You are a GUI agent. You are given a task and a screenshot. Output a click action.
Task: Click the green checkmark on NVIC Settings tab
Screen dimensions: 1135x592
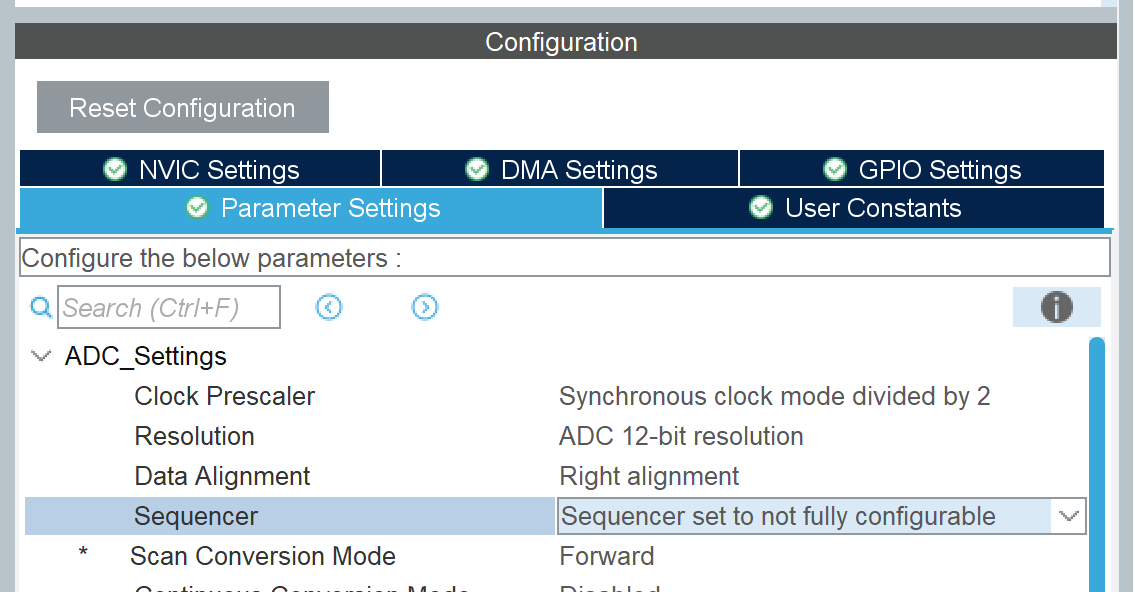(x=115, y=169)
